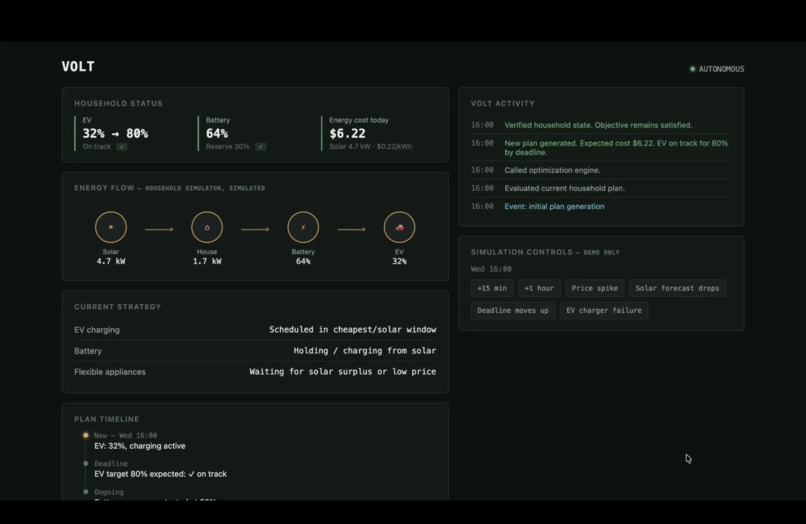Click the Solar node icon in Energy Flow

[x=111, y=227]
